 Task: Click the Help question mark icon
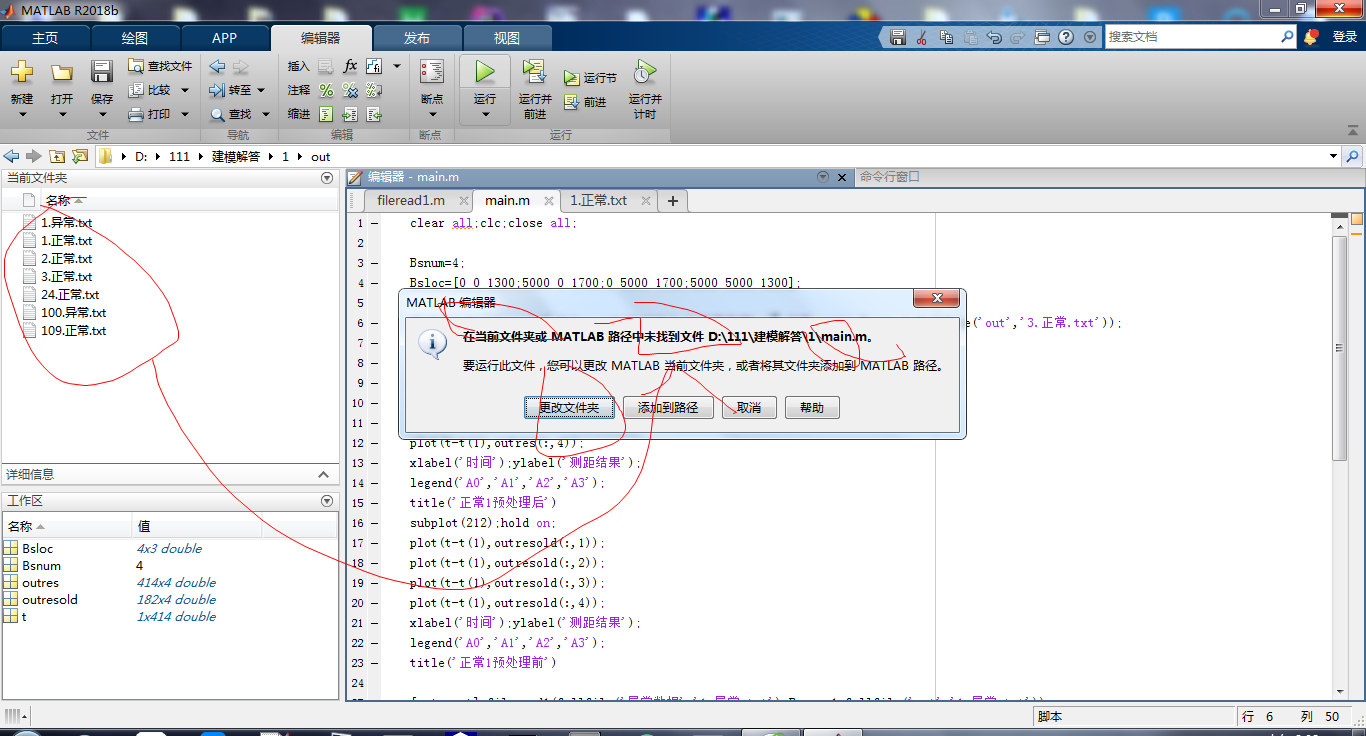click(x=1066, y=37)
